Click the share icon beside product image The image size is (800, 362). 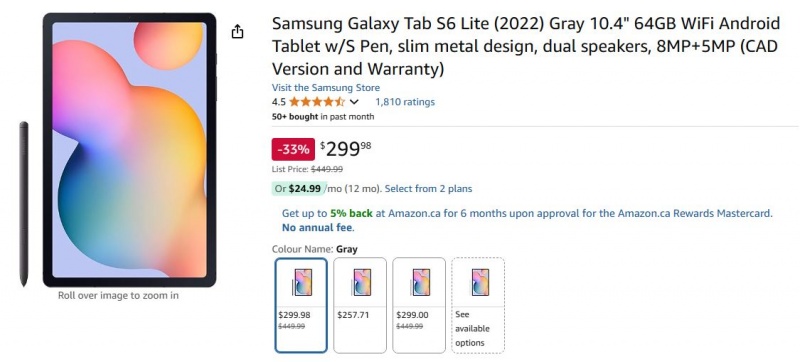pos(237,32)
